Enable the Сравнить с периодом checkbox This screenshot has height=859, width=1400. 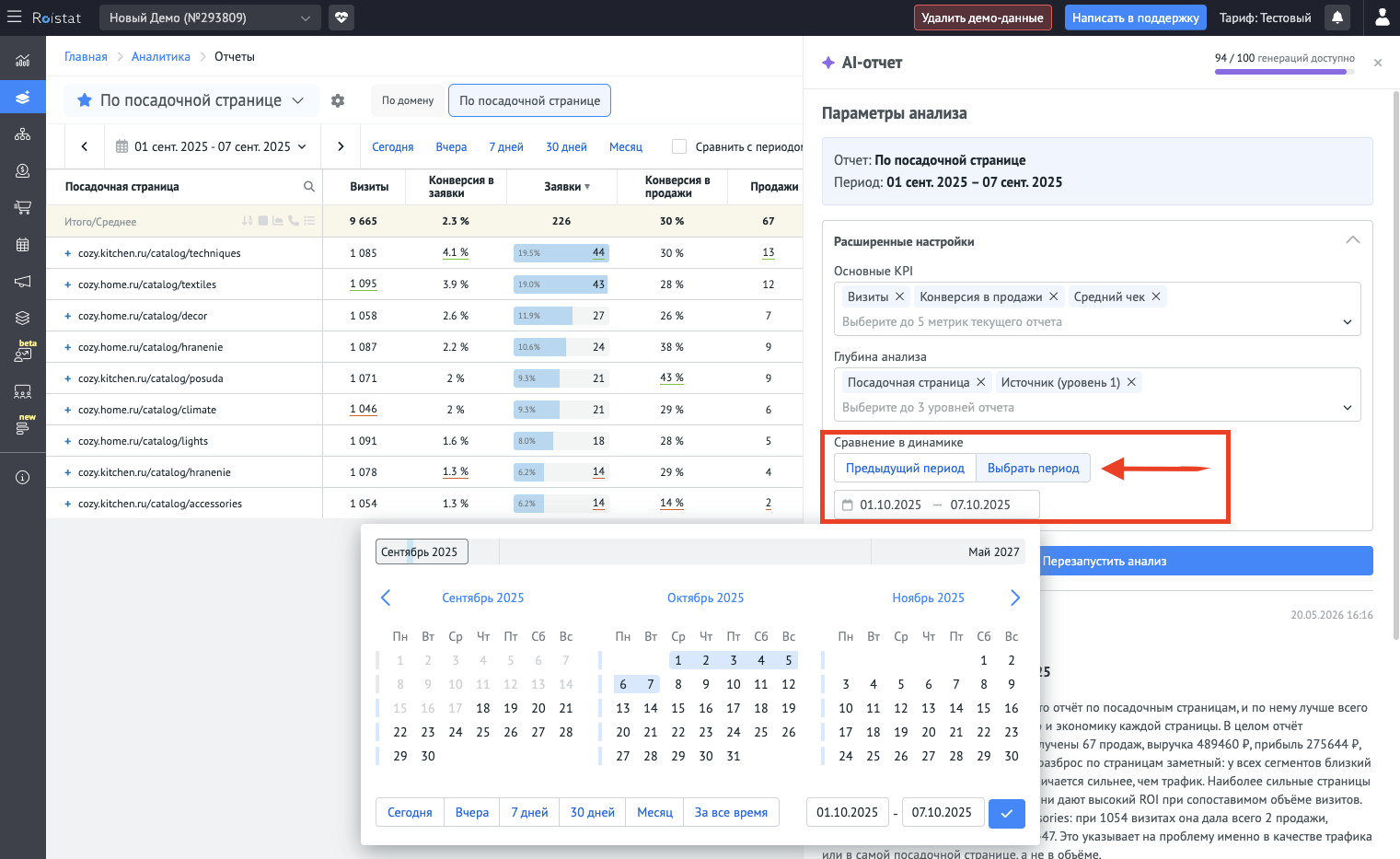click(679, 146)
